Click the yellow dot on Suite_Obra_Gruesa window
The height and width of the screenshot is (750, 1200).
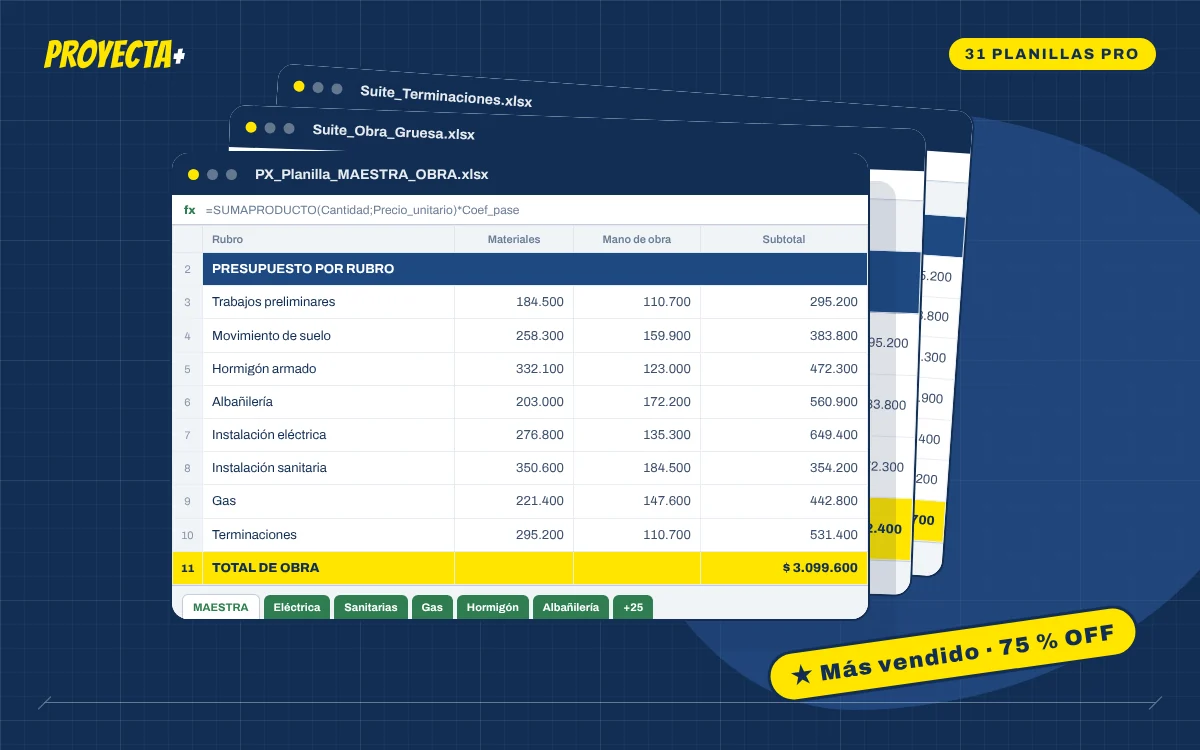(251, 128)
